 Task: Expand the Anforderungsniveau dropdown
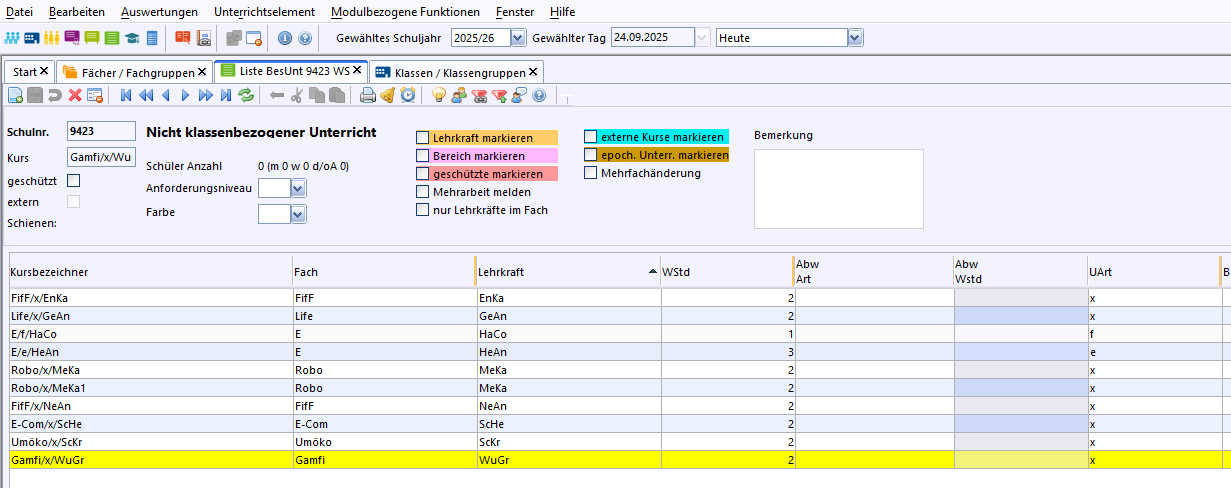298,188
